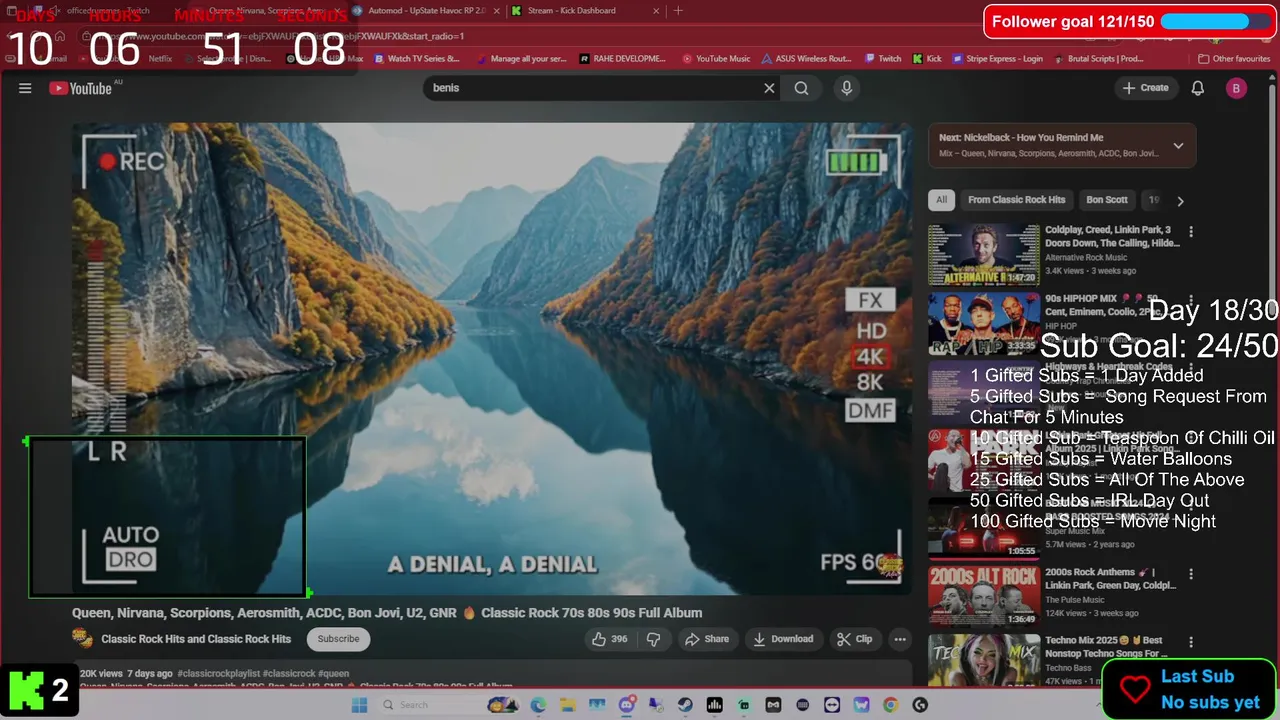The image size is (1280, 720).
Task: Select 'From Classic Rock Hits' chip
Action: (1016, 200)
